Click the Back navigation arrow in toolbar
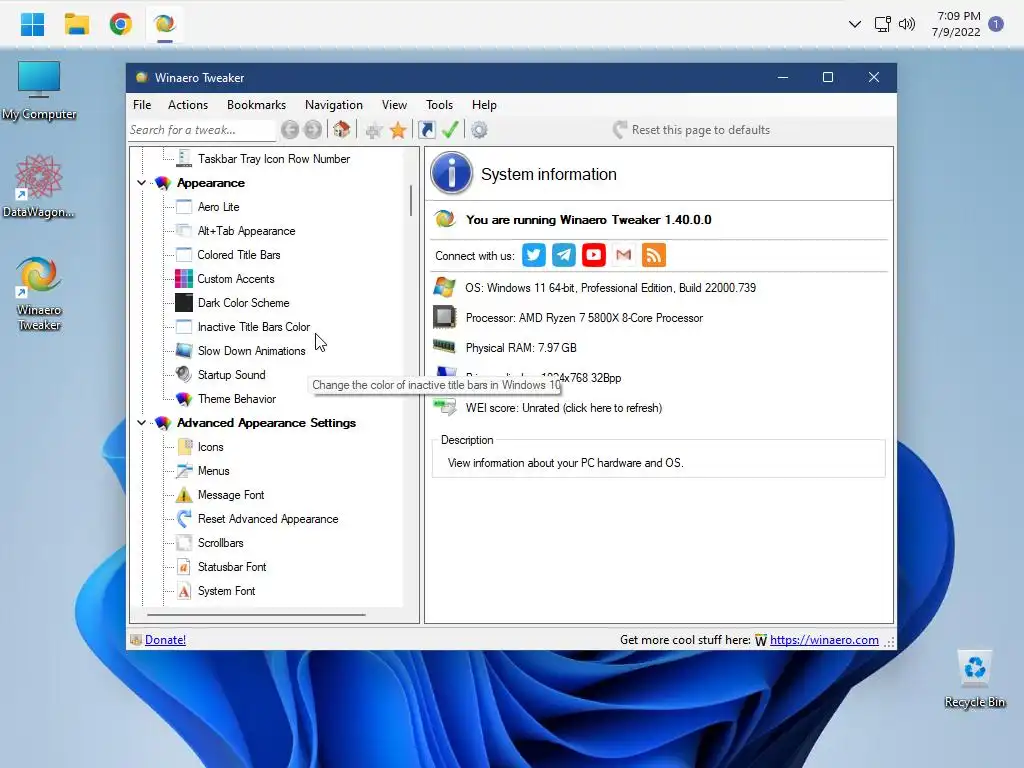The height and width of the screenshot is (768, 1024). pos(290,130)
